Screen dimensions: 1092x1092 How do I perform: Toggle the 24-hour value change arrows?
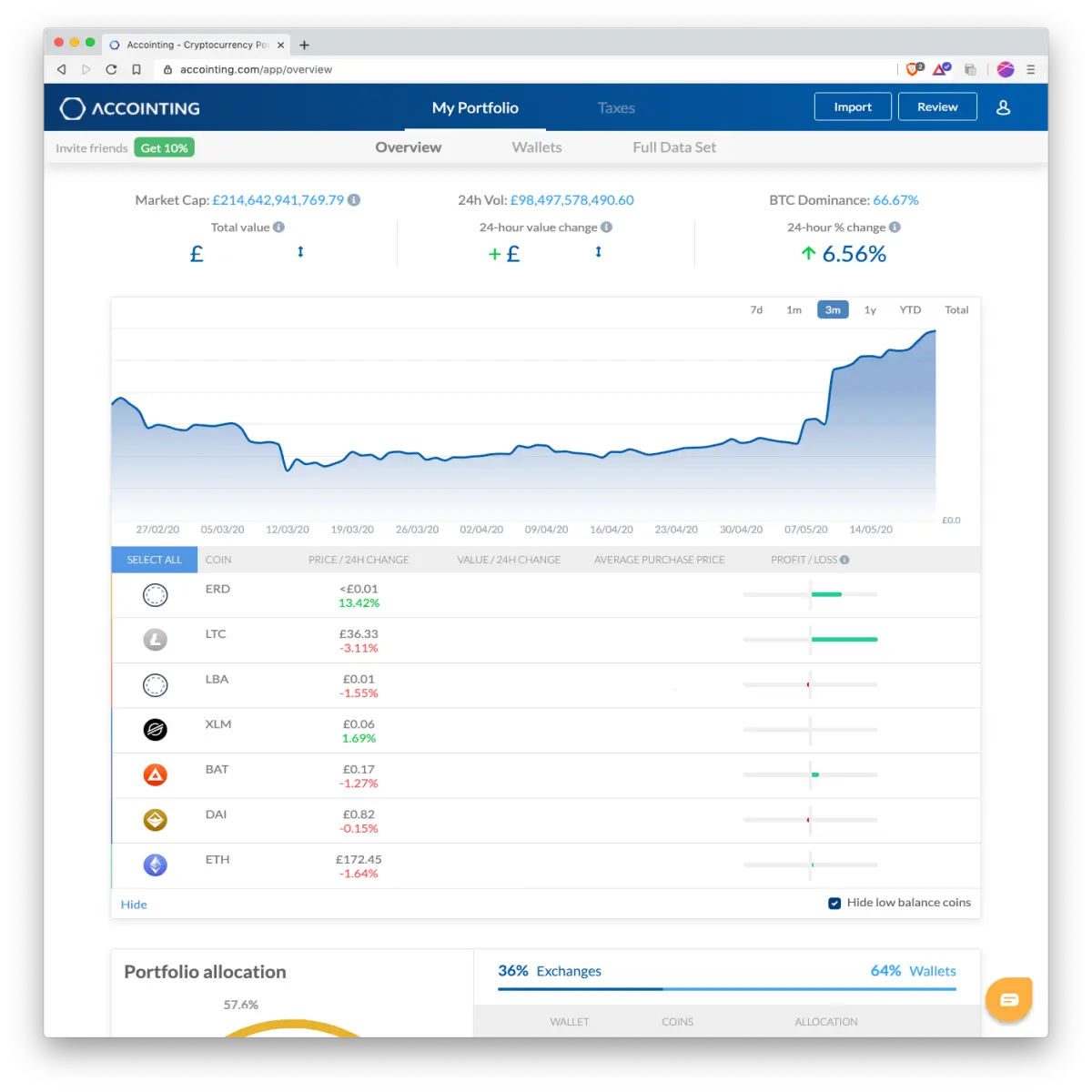[598, 252]
